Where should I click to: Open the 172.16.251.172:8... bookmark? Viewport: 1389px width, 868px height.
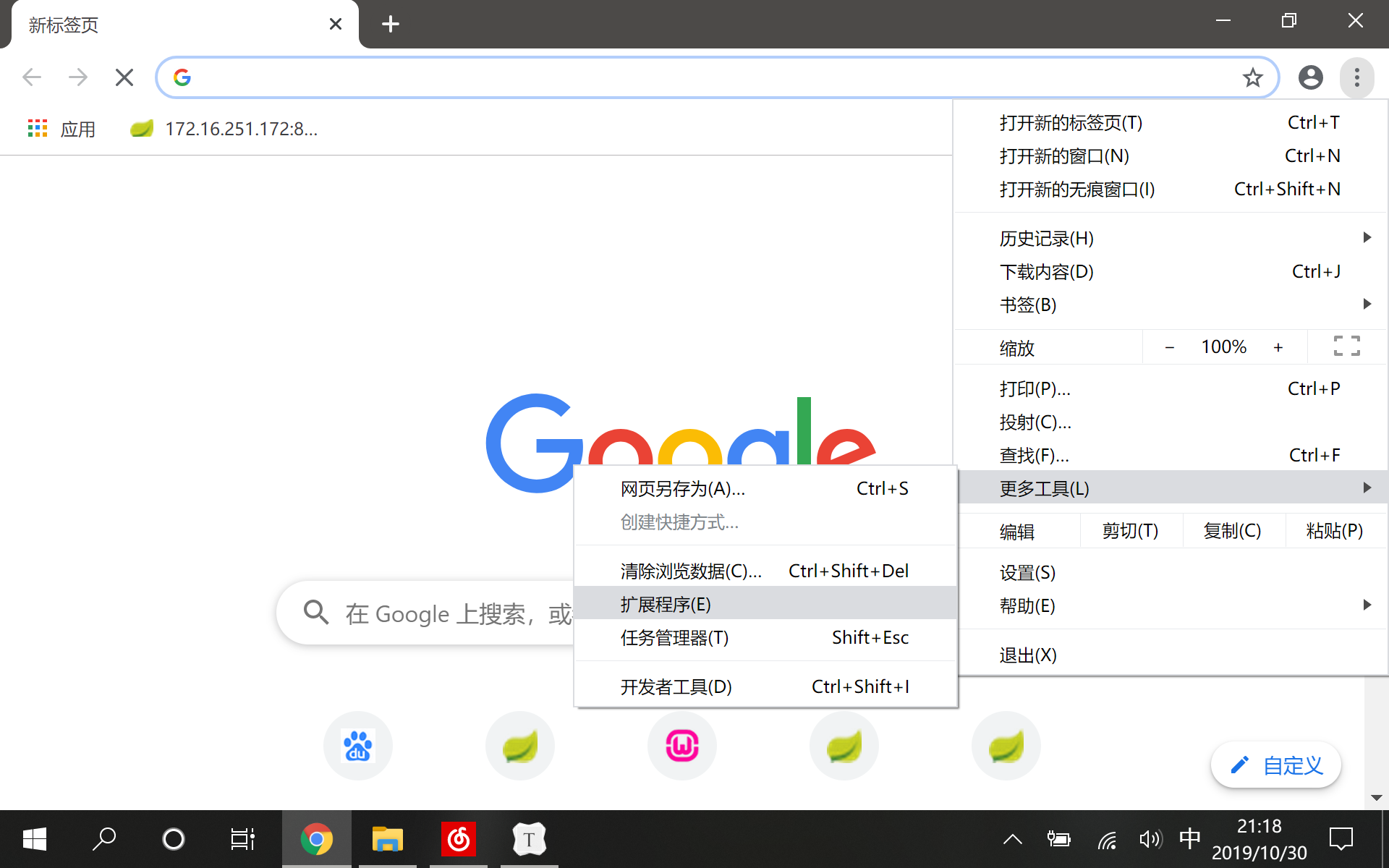point(224,129)
